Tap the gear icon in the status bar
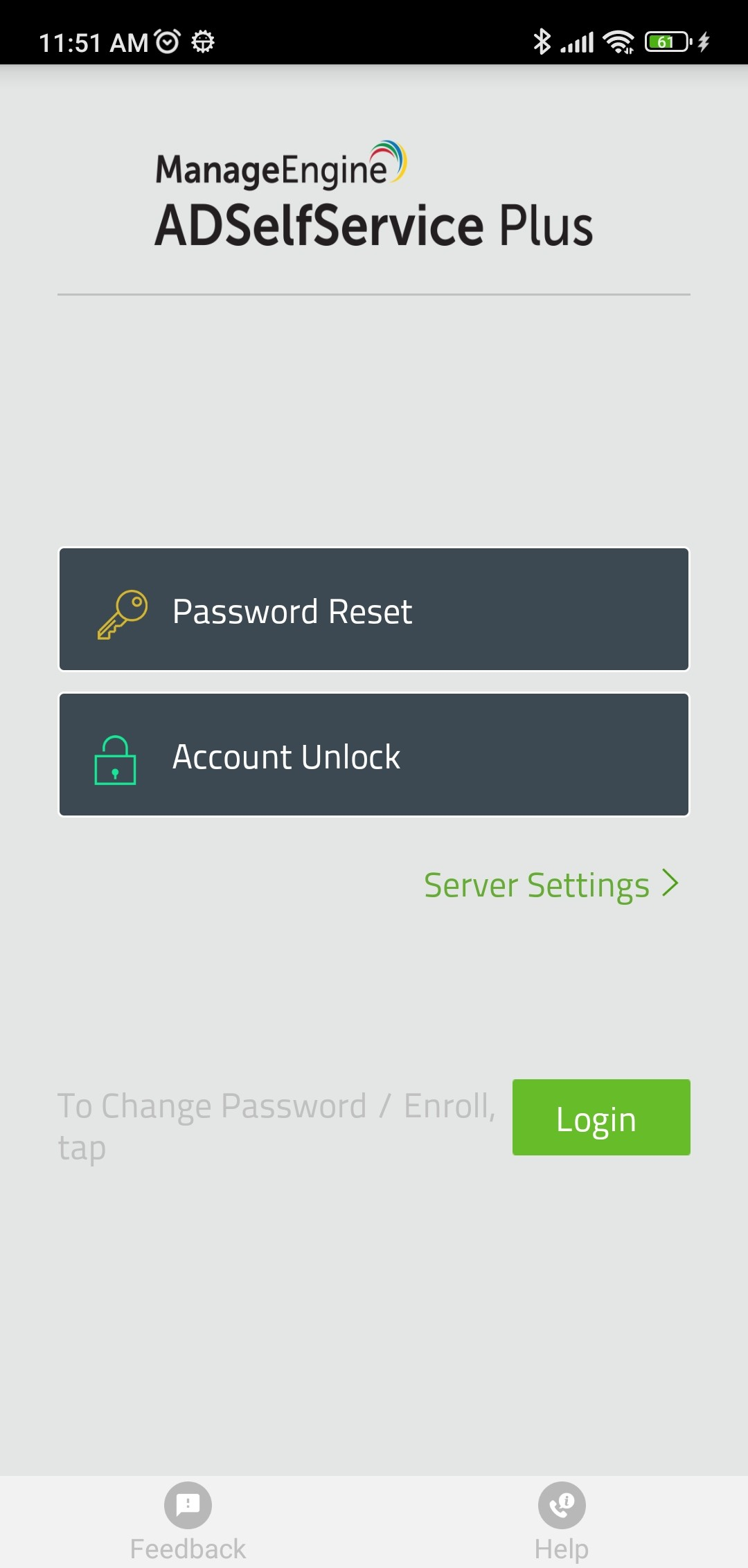The height and width of the screenshot is (1568, 748). click(204, 43)
